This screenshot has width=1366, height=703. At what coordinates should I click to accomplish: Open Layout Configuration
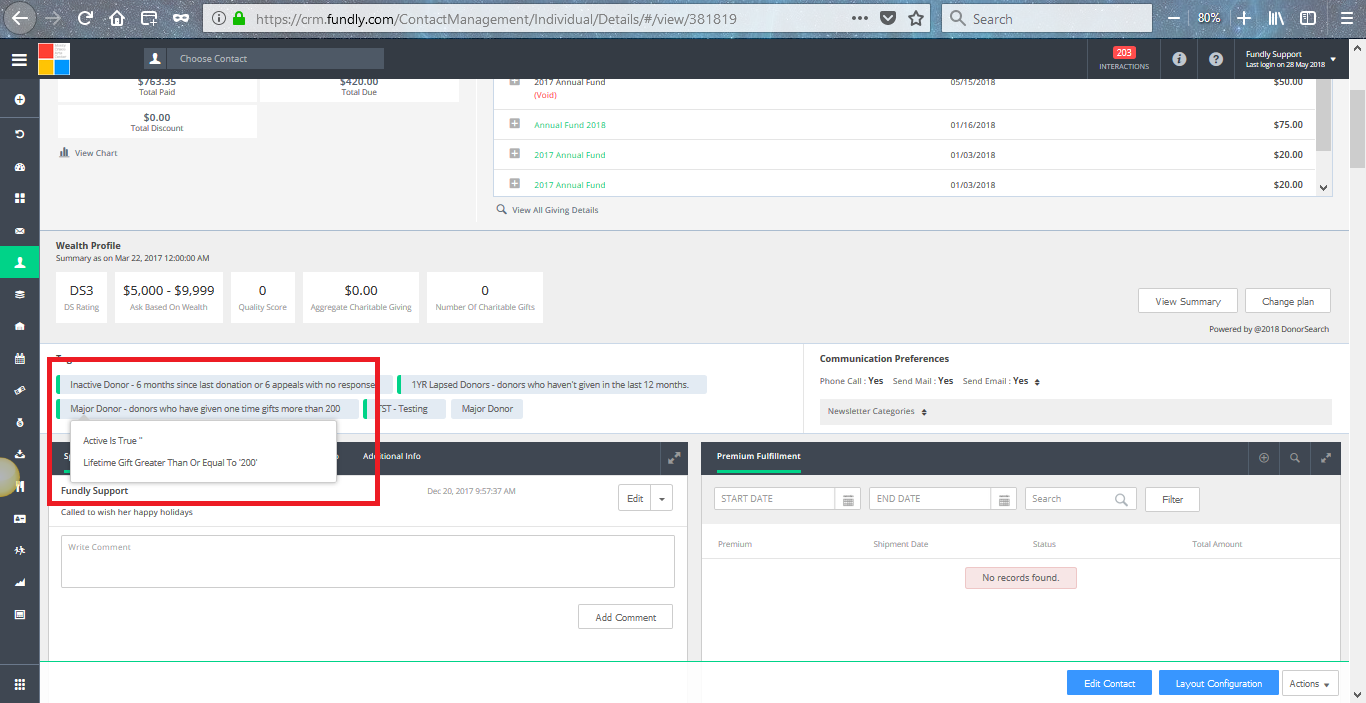tap(1219, 683)
